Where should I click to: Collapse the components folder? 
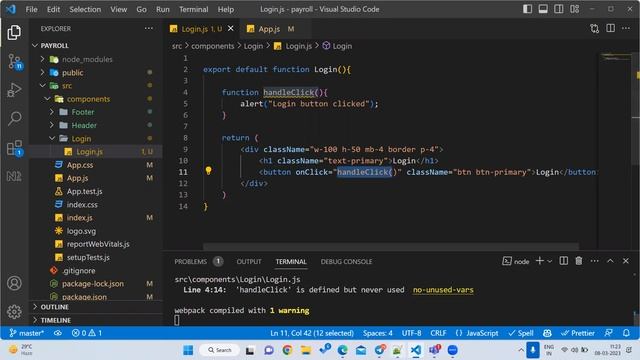point(47,99)
